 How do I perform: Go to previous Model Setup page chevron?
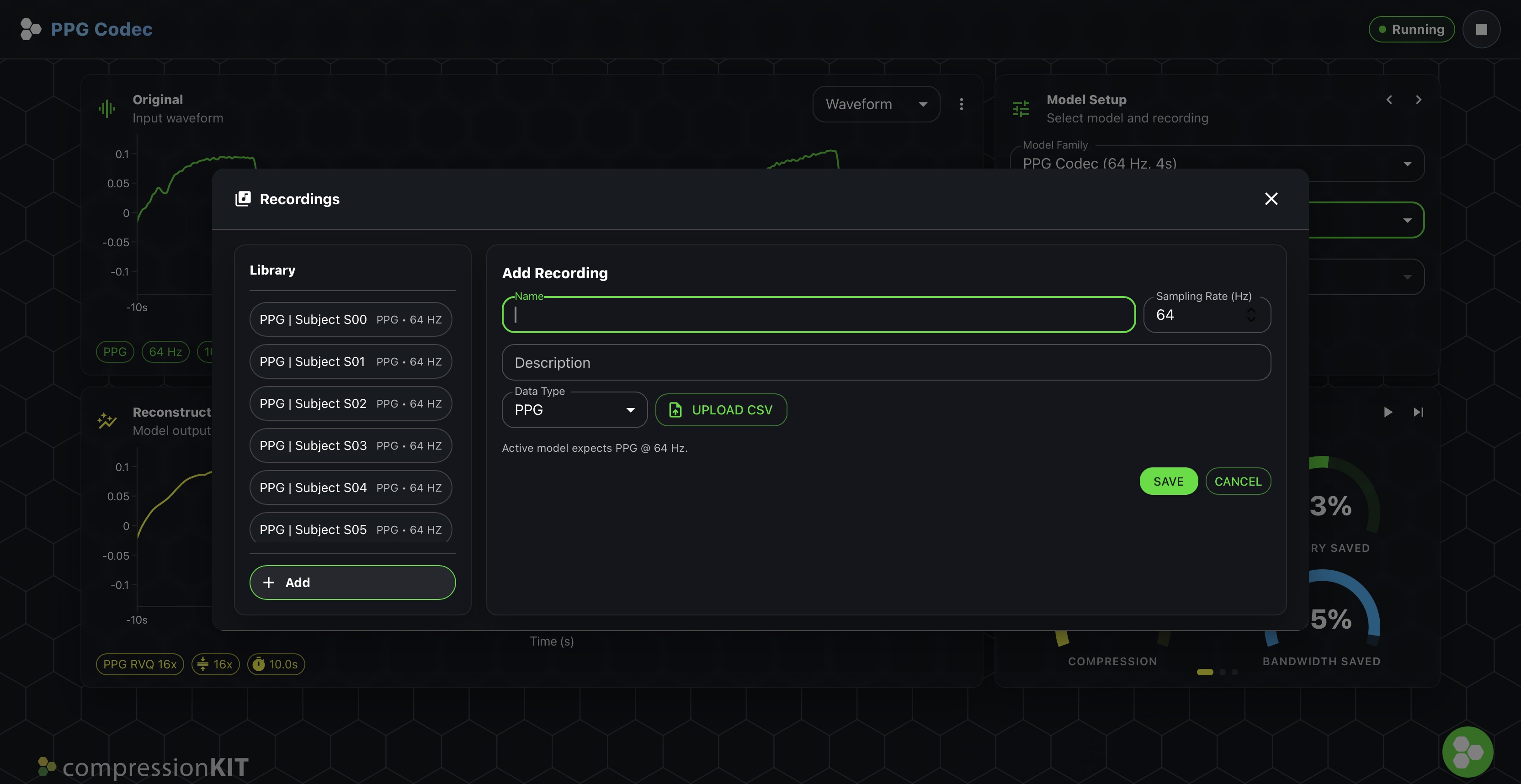(1389, 100)
